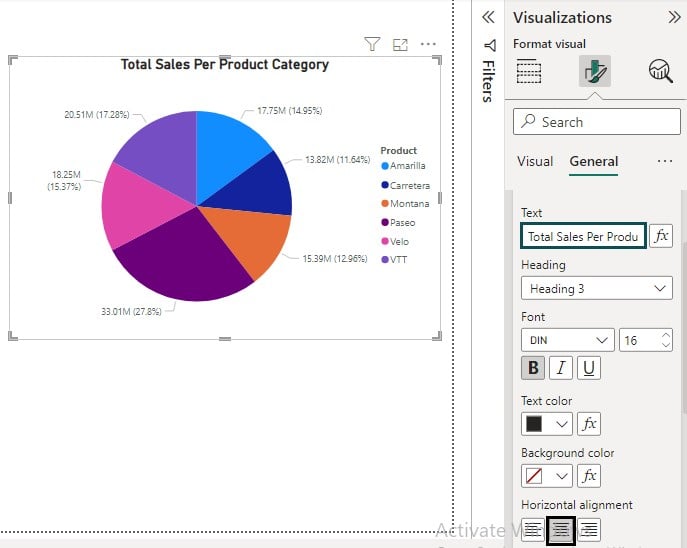This screenshot has height=548, width=687.
Task: Open fx conditional formatting for Text color
Action: tap(589, 424)
